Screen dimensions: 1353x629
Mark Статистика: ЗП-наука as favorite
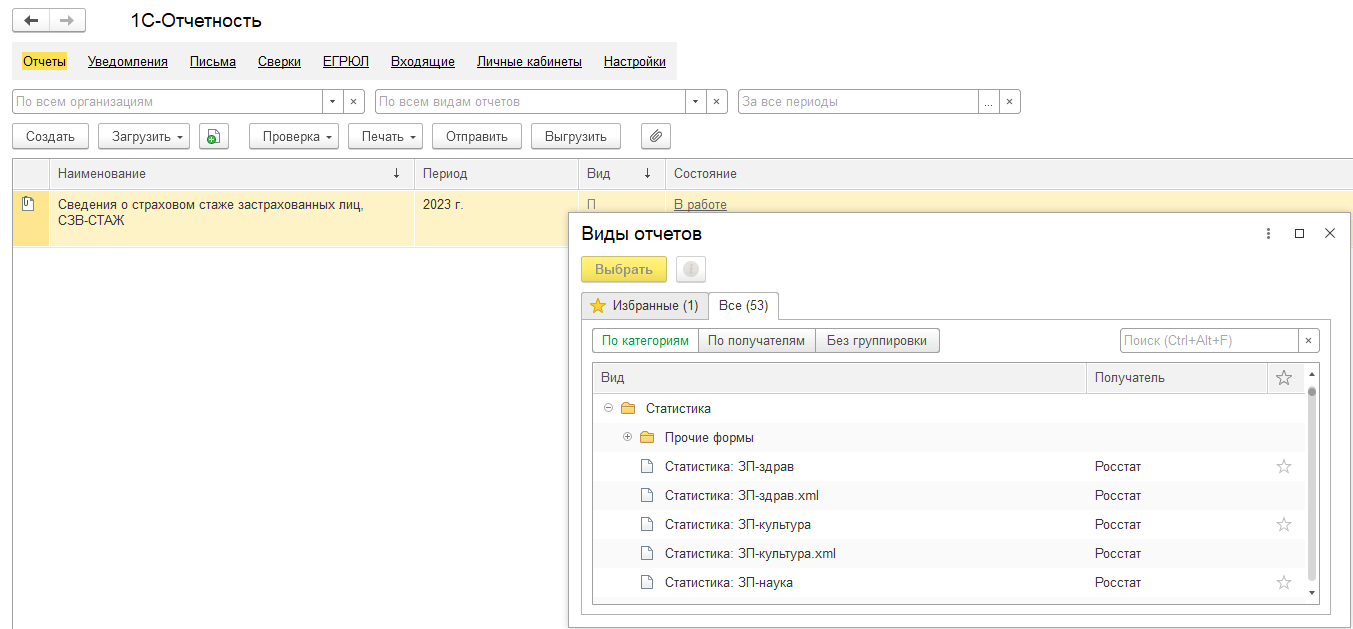tap(1284, 582)
